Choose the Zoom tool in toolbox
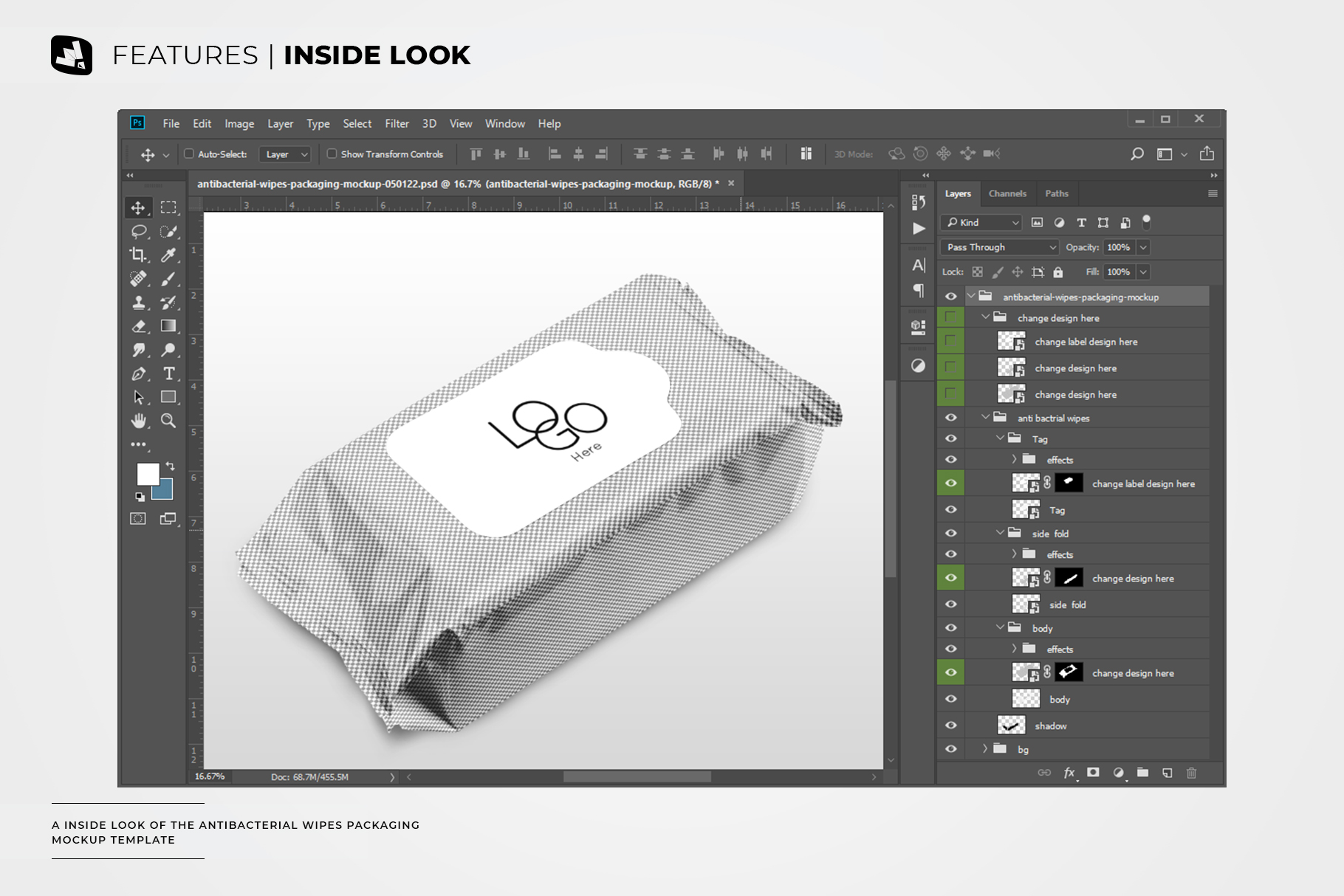1344x896 pixels. pyautogui.click(x=168, y=421)
